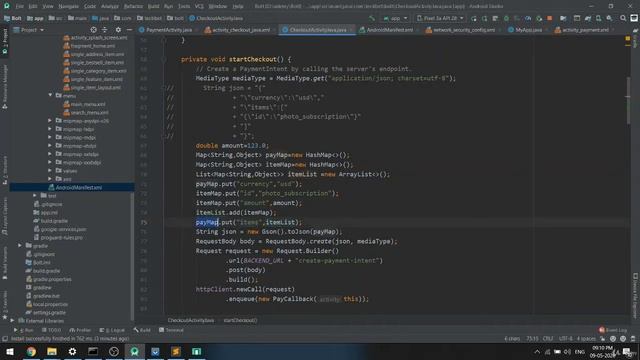Open the Navigate menu
Image resolution: width=640 pixels, height=360 pixels.
click(69, 6)
